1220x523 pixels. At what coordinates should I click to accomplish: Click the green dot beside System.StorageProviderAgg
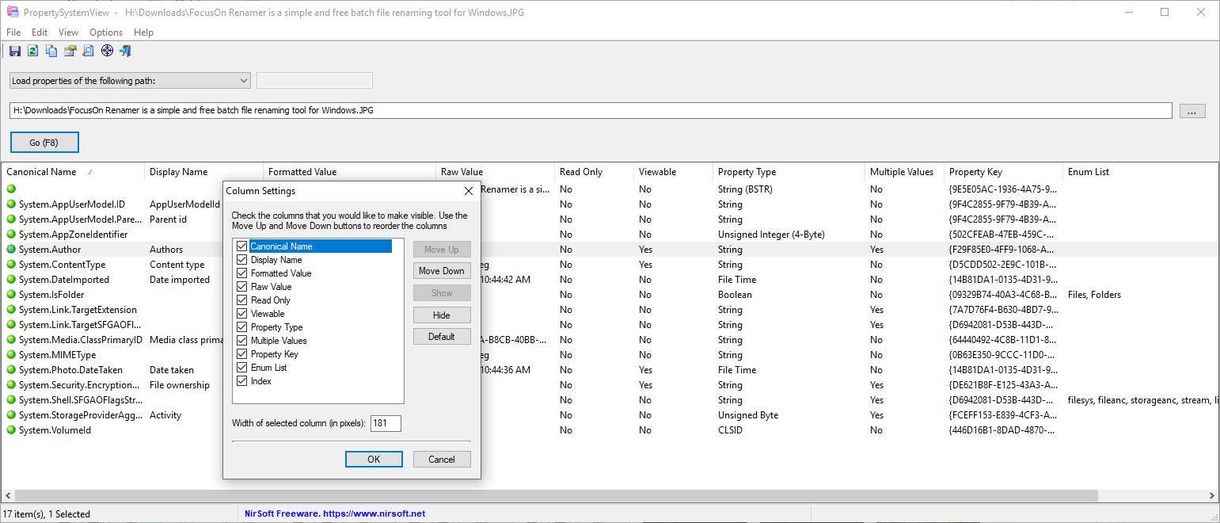pyautogui.click(x=12, y=414)
